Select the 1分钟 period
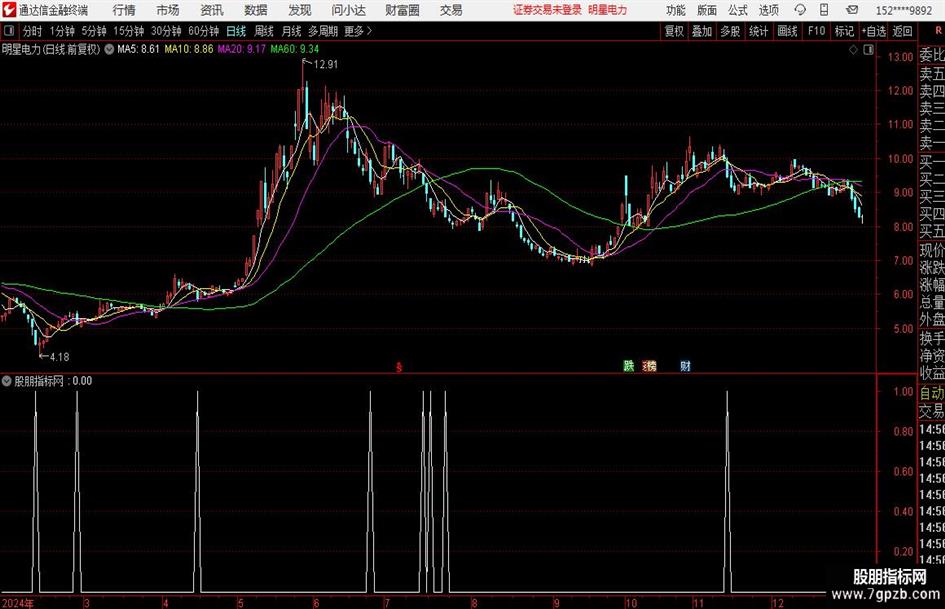This screenshot has width=945, height=609. coord(62,31)
